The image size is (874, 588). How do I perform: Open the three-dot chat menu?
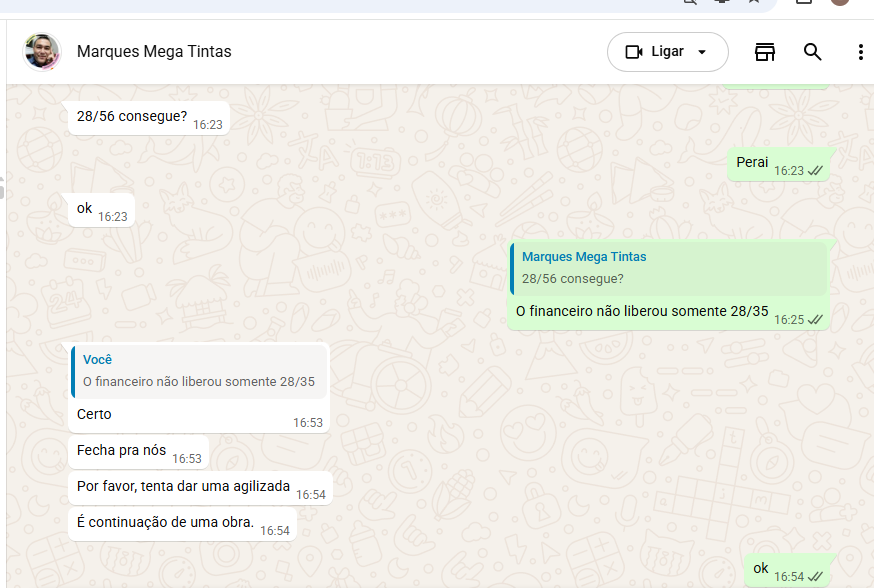click(x=860, y=52)
